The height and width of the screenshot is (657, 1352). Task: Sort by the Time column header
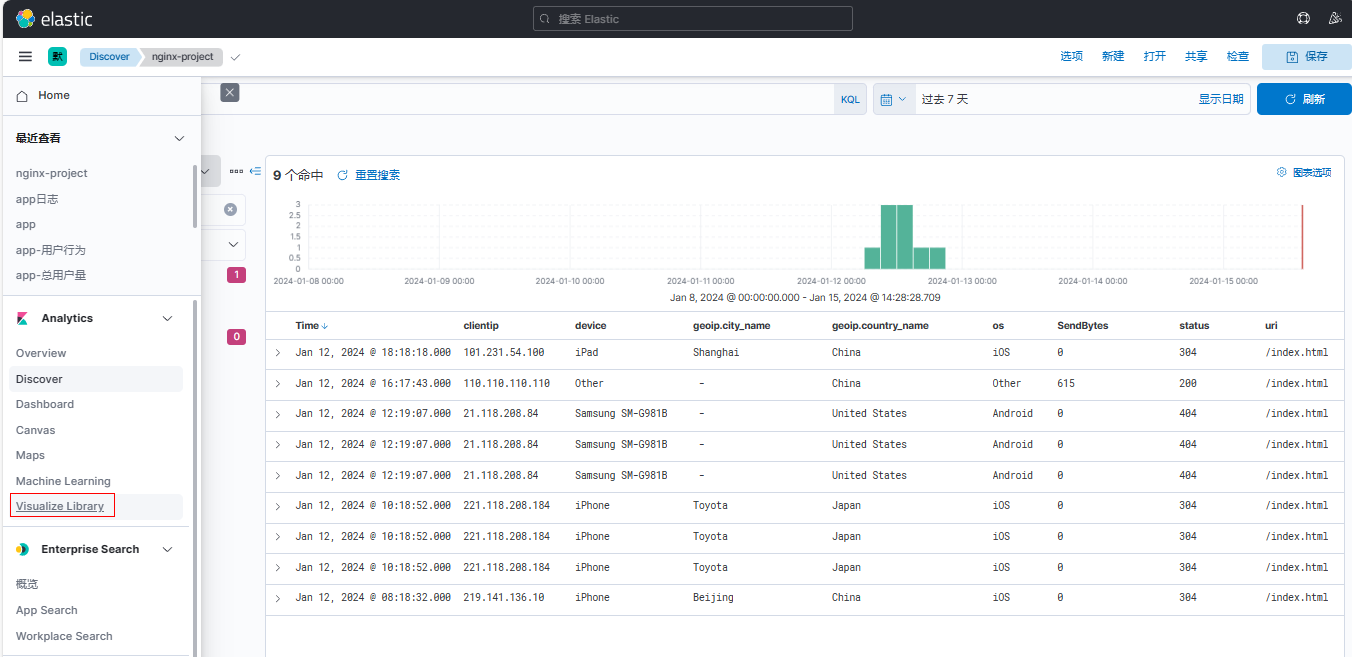[x=311, y=326]
